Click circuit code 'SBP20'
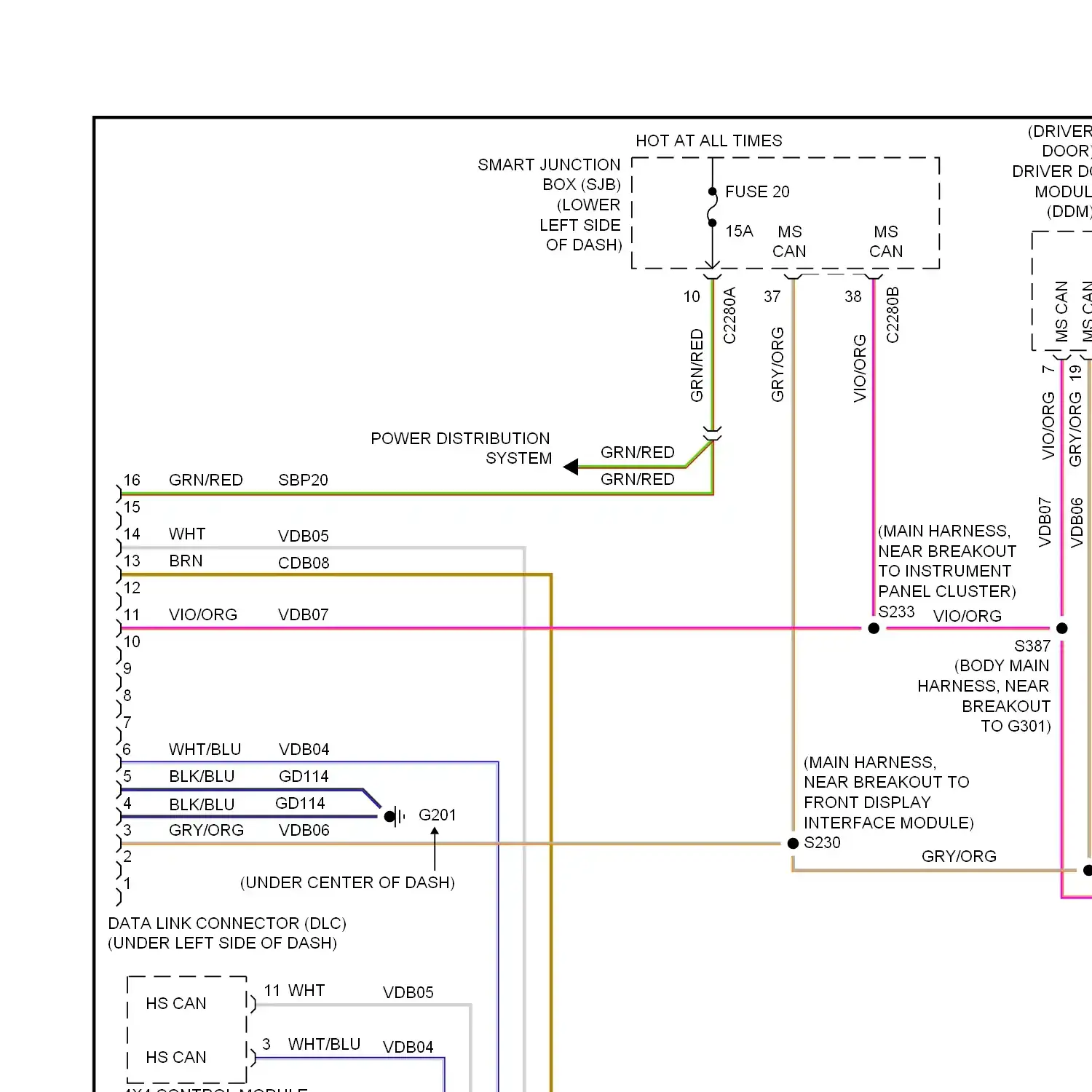The height and width of the screenshot is (1092, 1092). (304, 480)
